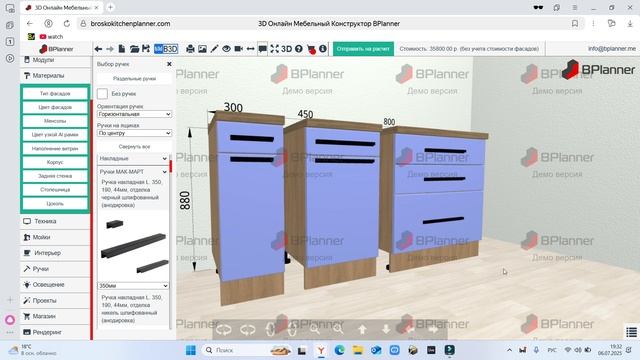This screenshot has height=360, width=640.
Task: Open the 'Ориентация ручек' Горизонтальная dropdown
Action: tap(134, 114)
